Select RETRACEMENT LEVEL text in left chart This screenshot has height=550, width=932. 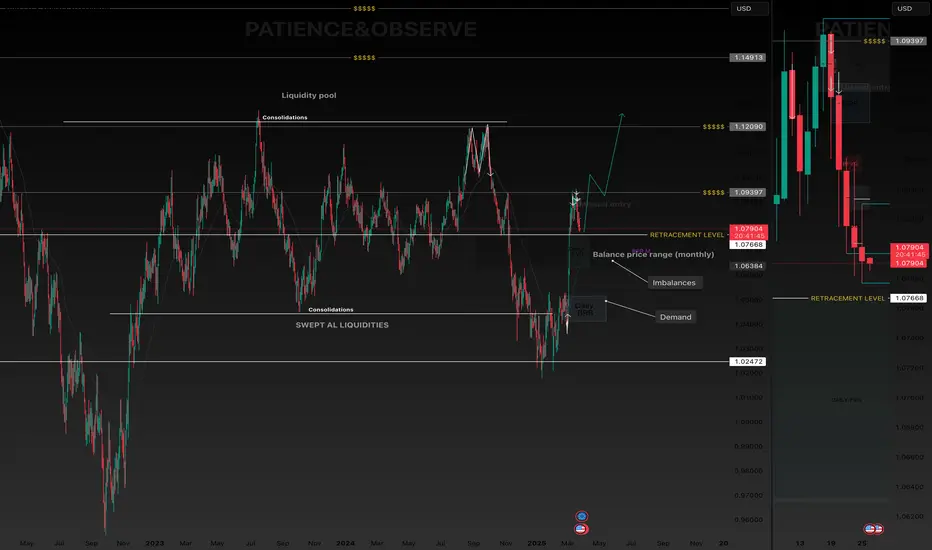tap(687, 235)
